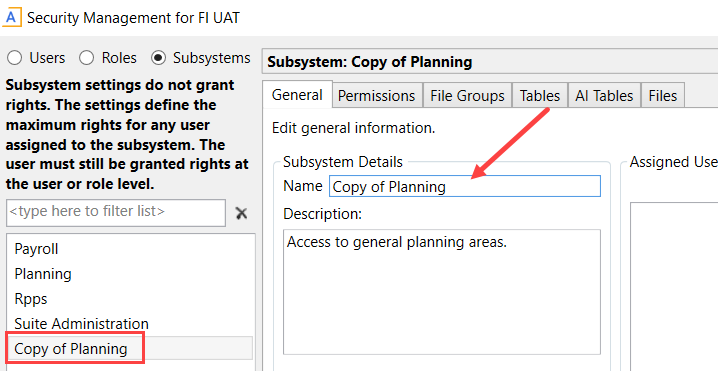Click the Assigned Users list box
This screenshot has height=371, width=718.
coord(674,286)
